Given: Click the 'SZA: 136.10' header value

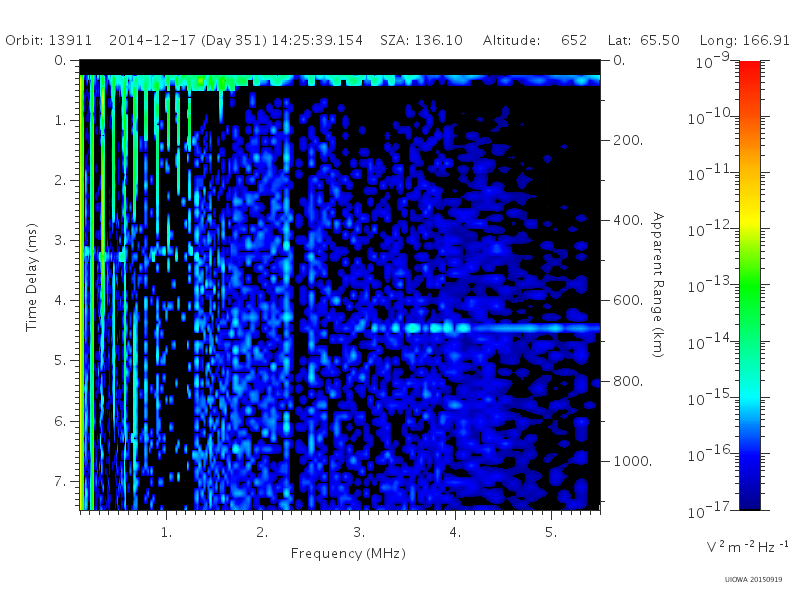Looking at the screenshot, I should coord(421,40).
